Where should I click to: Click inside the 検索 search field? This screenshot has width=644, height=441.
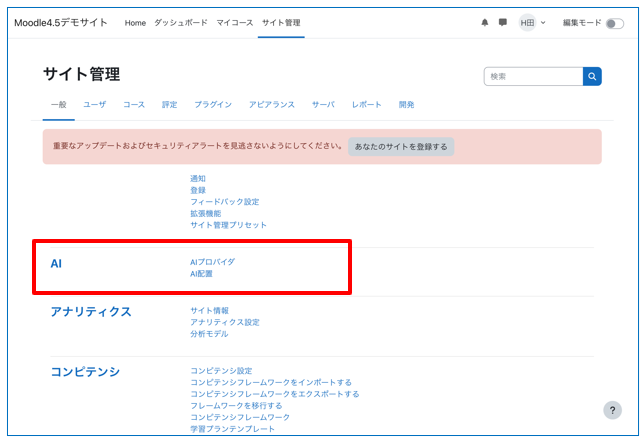point(532,76)
